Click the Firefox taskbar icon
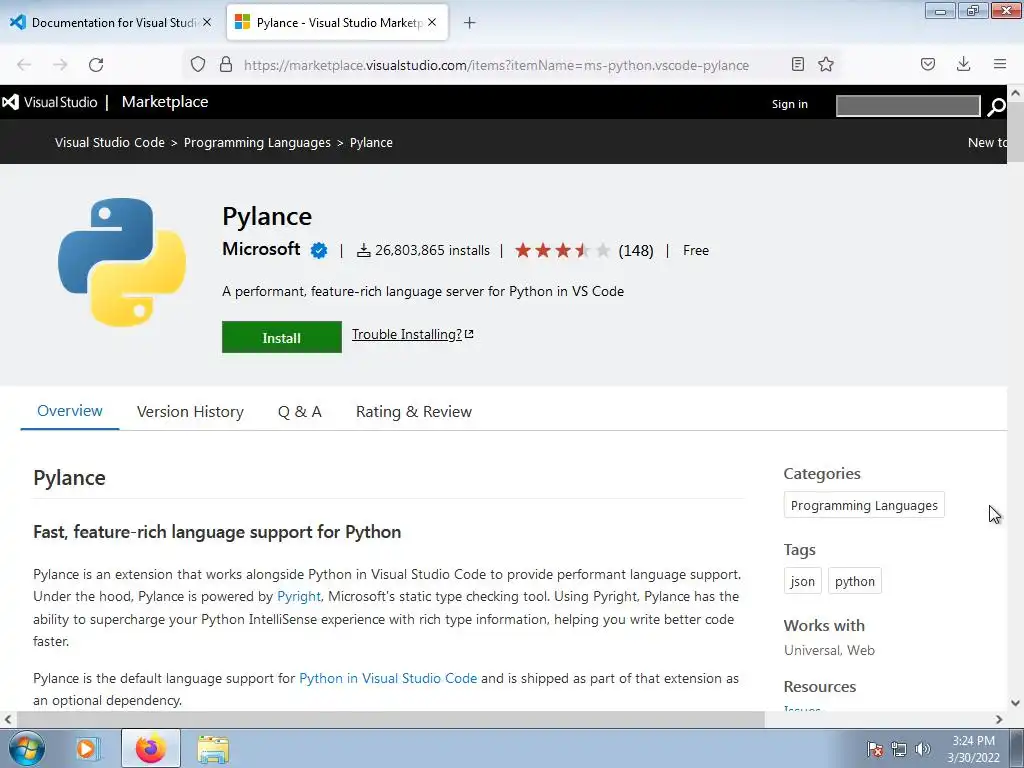The image size is (1024, 768). tap(150, 748)
